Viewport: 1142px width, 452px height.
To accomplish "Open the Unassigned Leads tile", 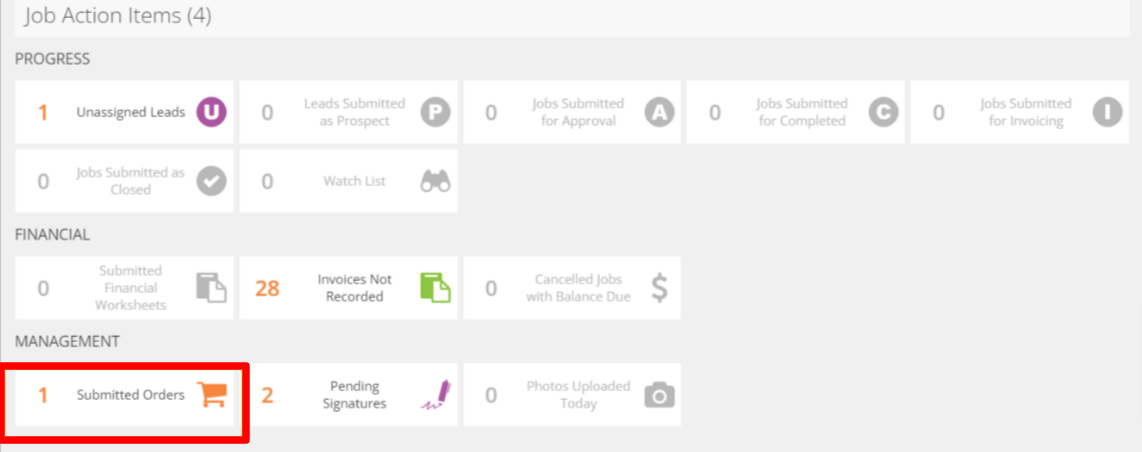I will [125, 112].
